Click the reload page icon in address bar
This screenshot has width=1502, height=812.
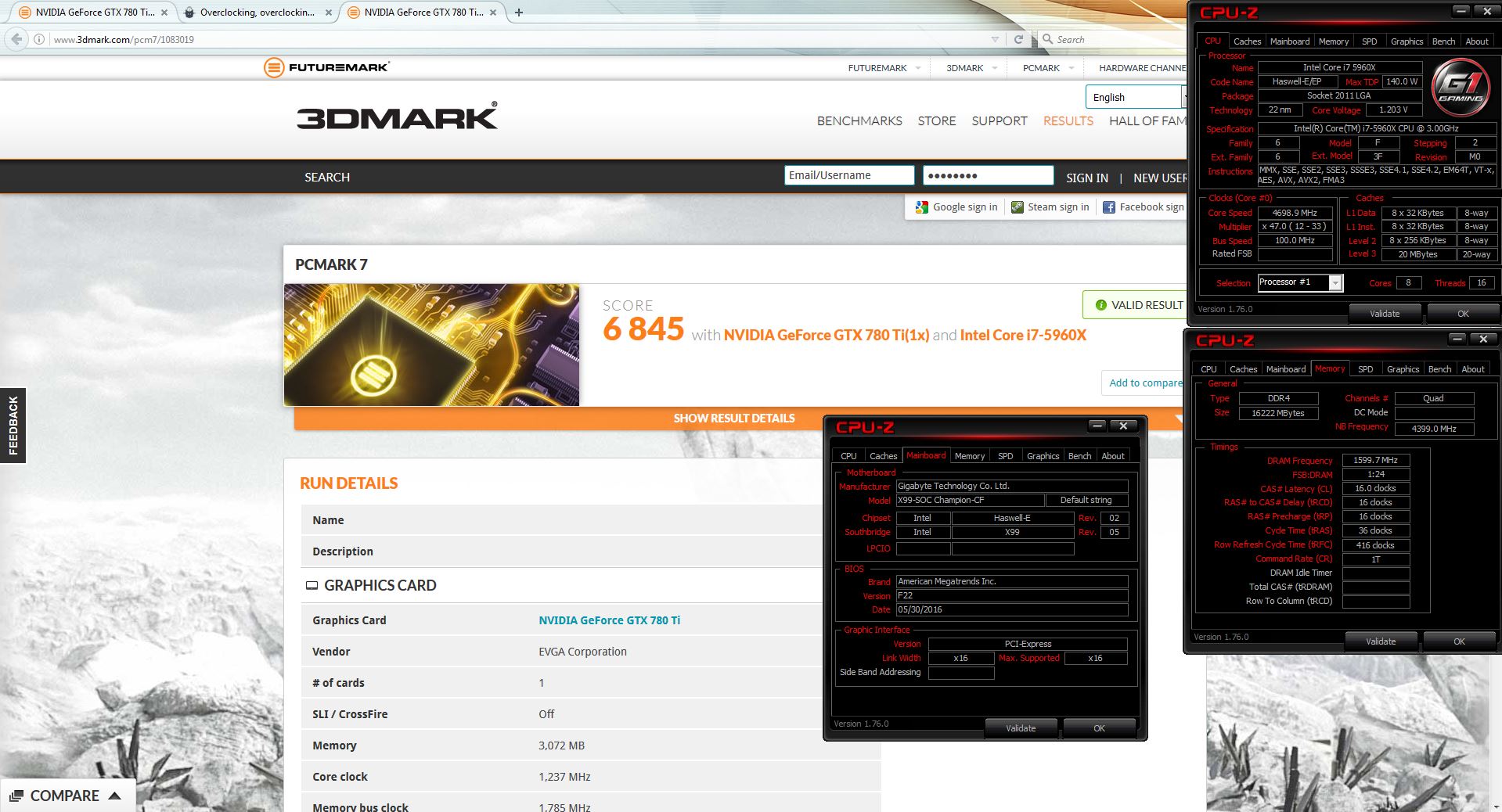tap(1018, 39)
